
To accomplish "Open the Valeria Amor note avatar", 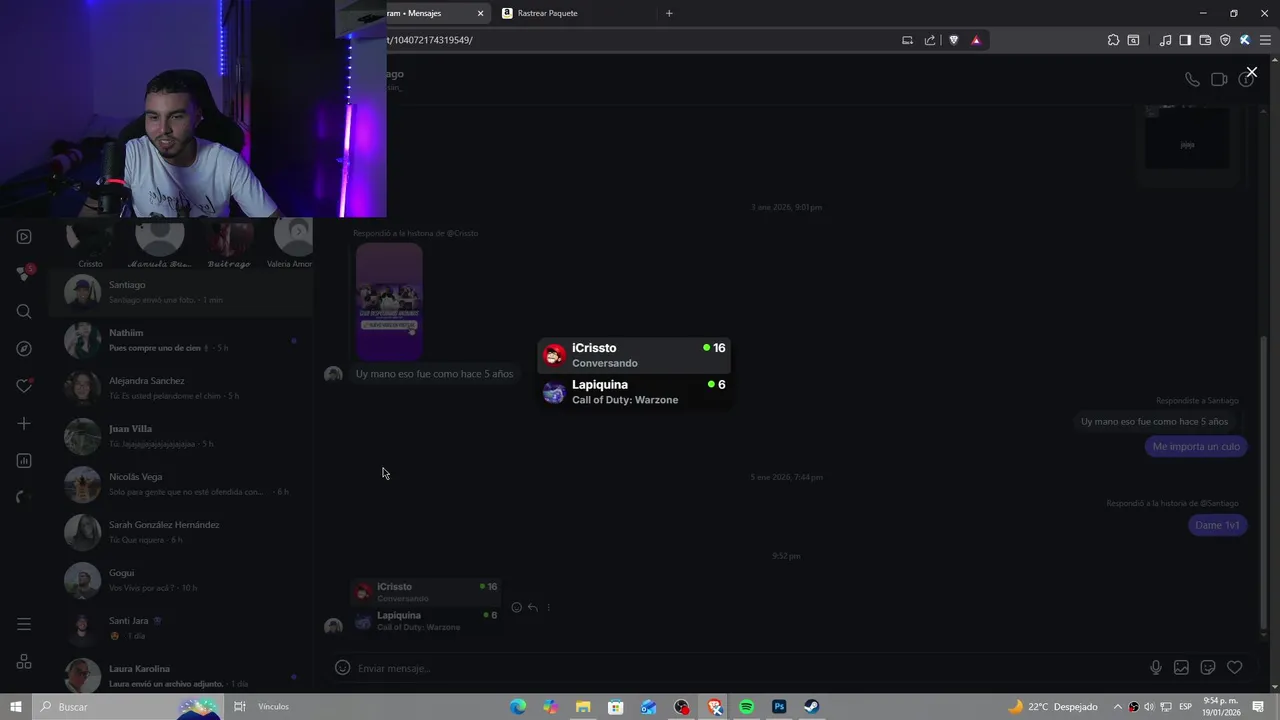I will point(294,238).
